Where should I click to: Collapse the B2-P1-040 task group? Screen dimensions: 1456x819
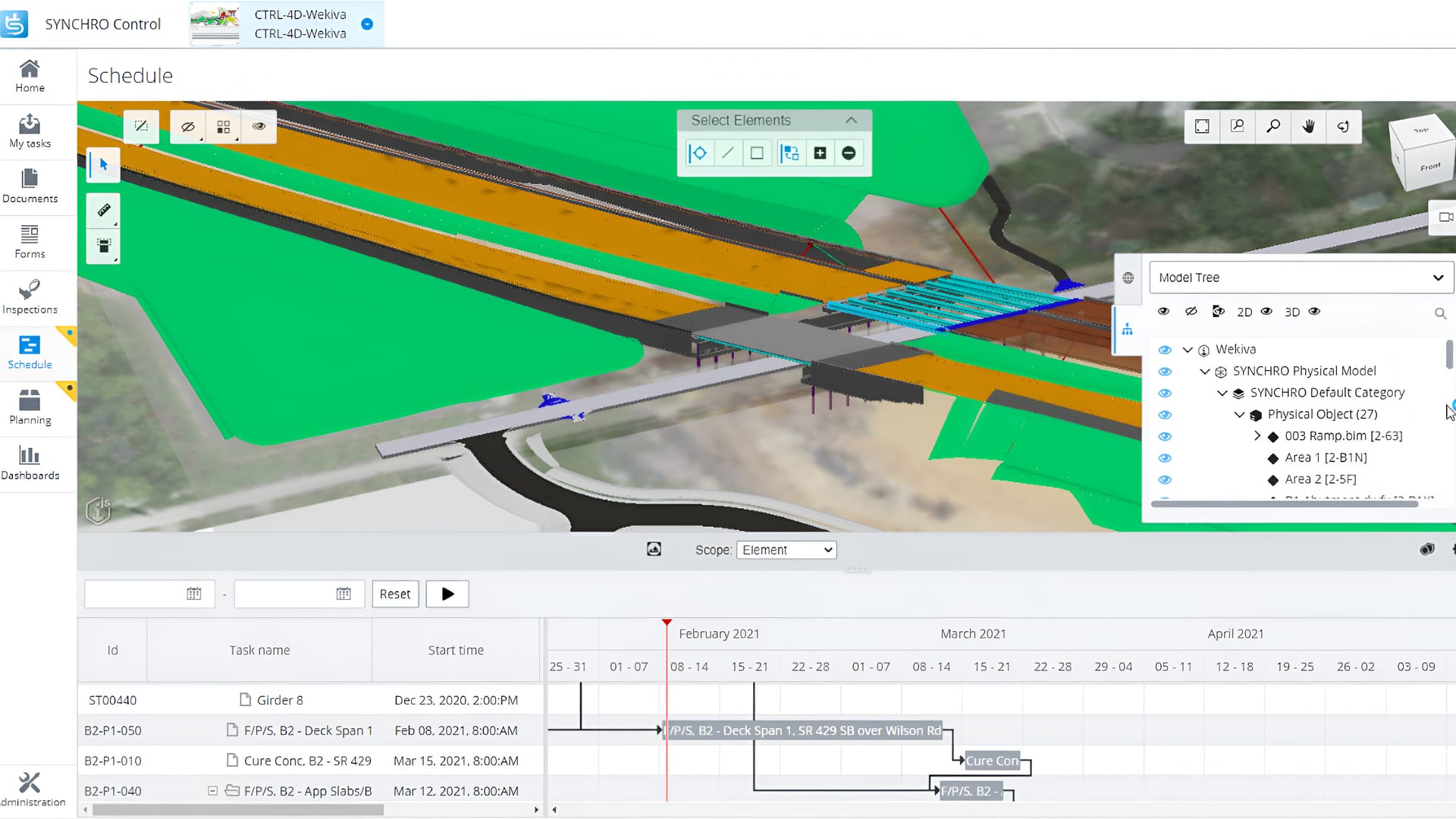coord(213,791)
